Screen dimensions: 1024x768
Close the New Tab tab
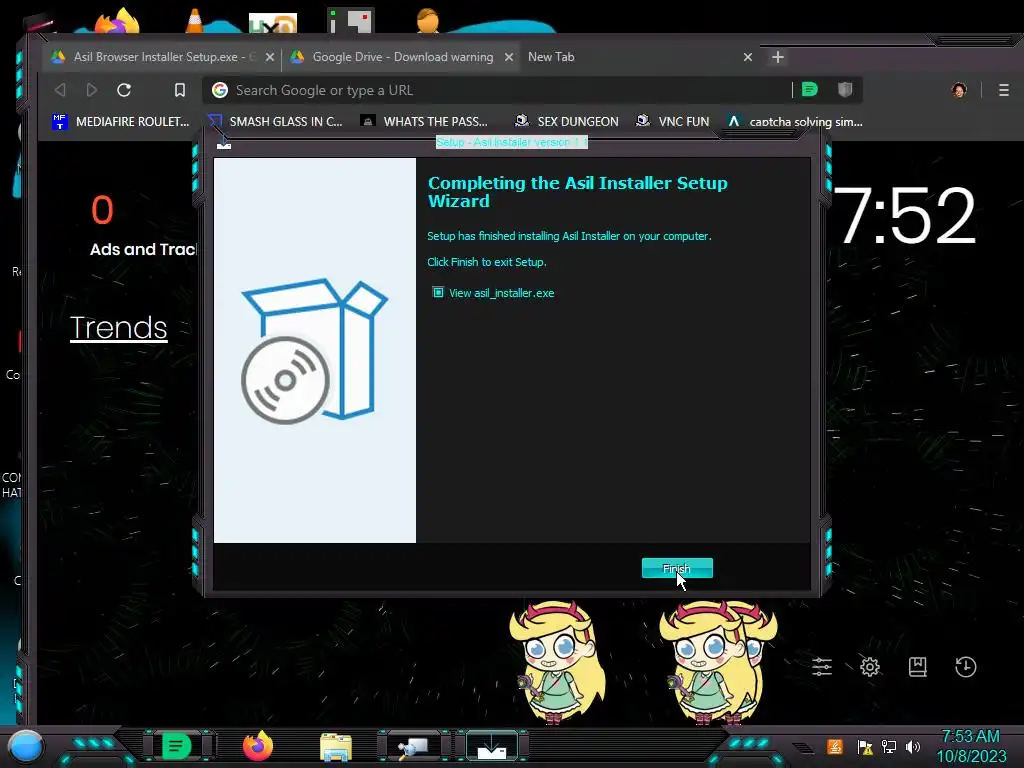click(748, 57)
